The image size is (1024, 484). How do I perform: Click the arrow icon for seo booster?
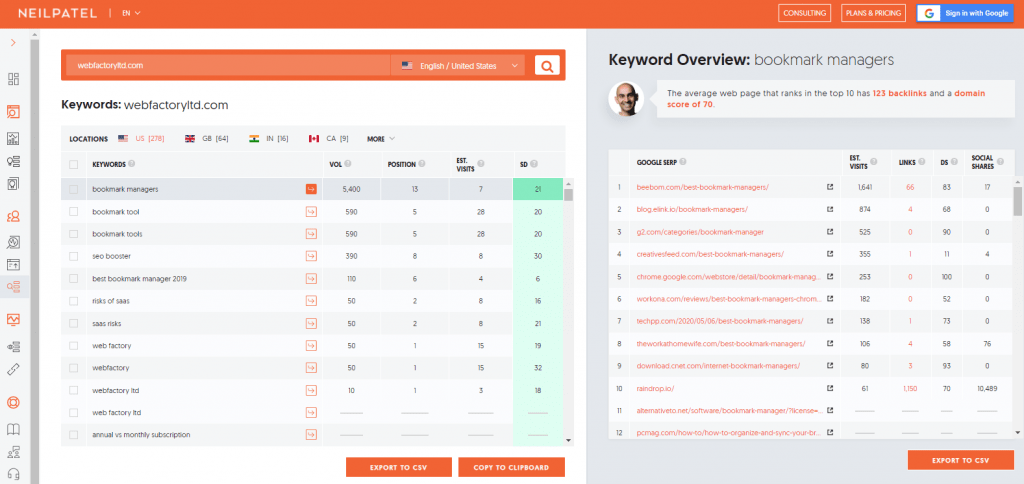(x=311, y=256)
